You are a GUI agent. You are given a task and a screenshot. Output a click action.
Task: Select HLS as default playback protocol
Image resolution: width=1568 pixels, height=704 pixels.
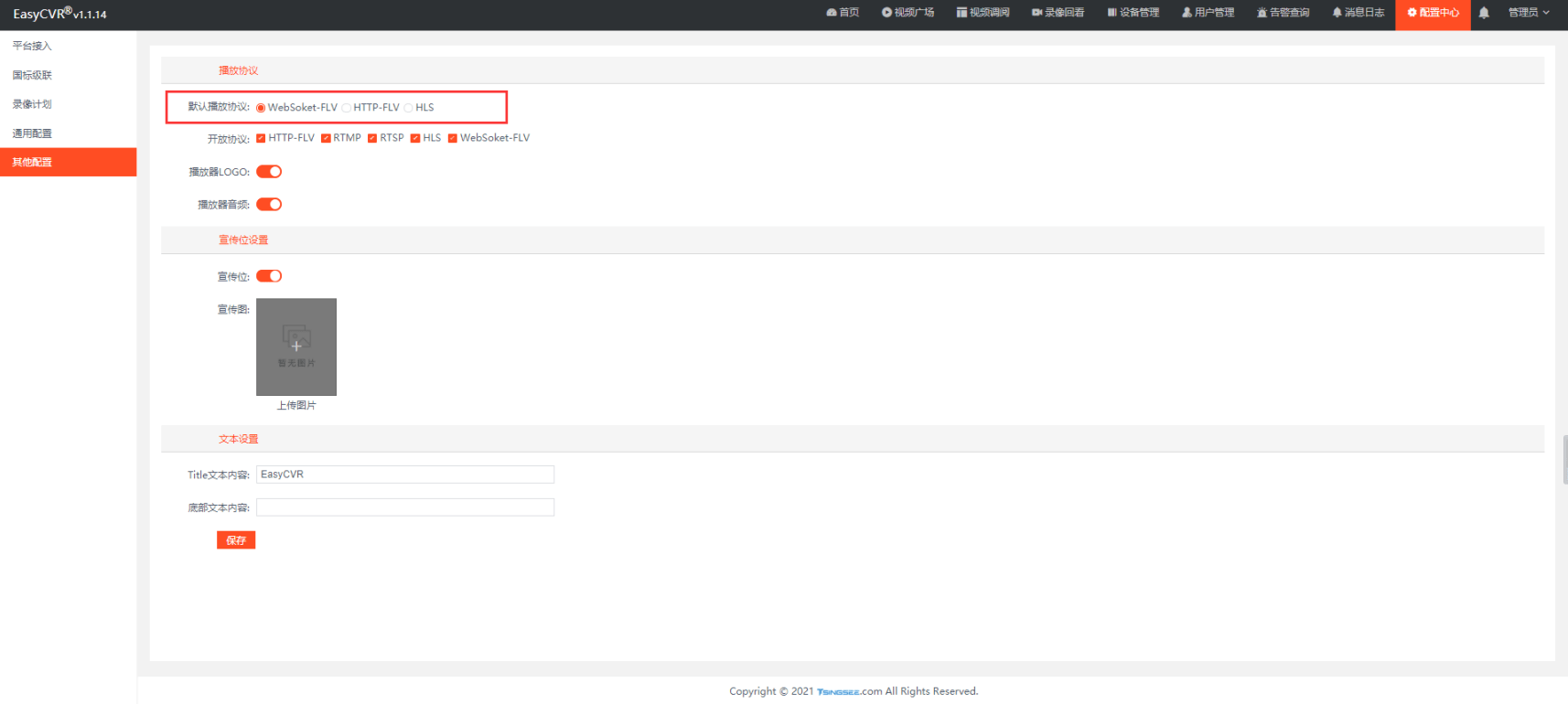[x=409, y=108]
